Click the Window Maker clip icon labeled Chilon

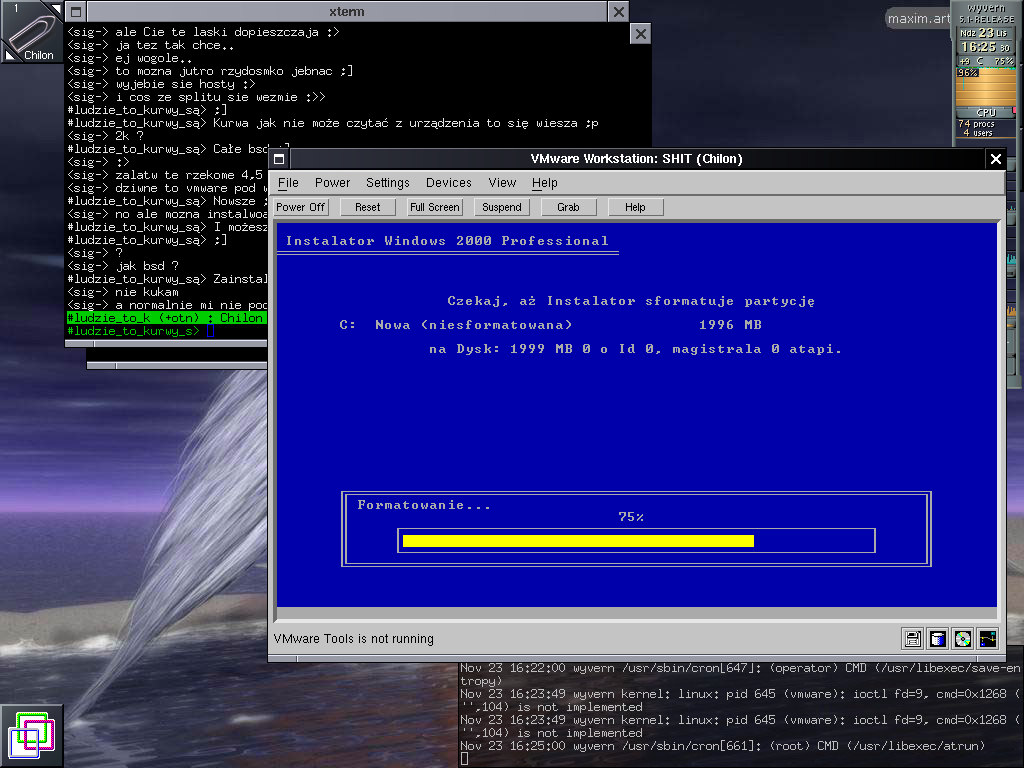(31, 31)
